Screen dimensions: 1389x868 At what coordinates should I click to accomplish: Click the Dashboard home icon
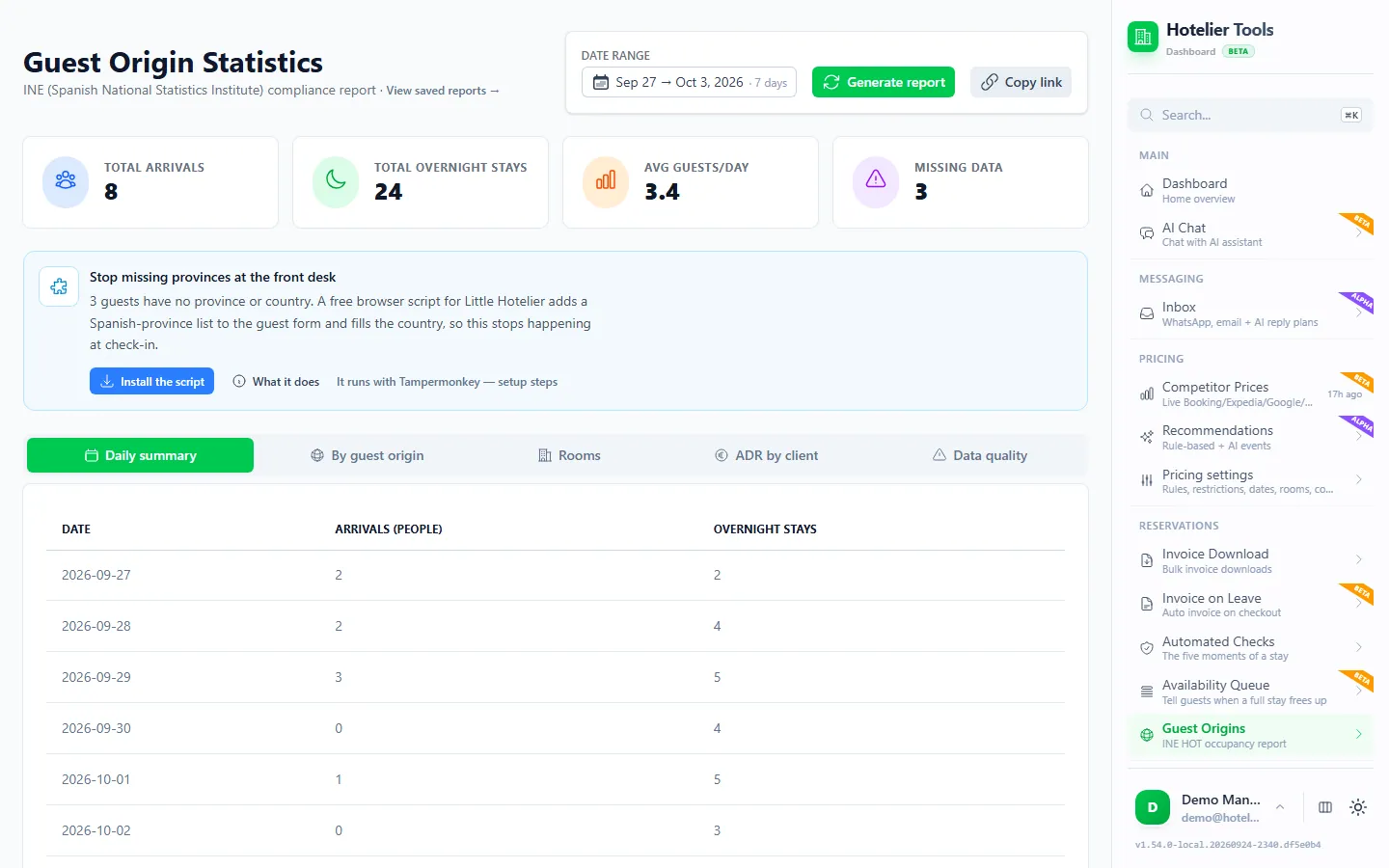coord(1147,190)
